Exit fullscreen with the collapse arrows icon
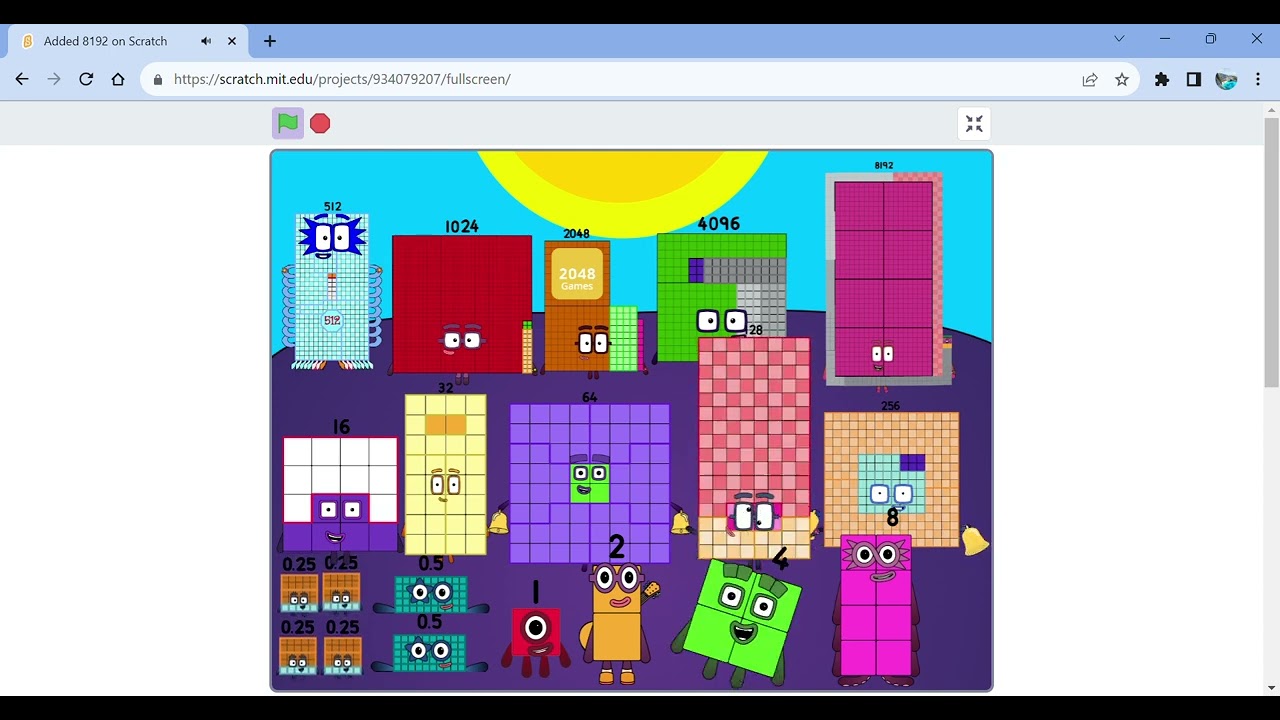Viewport: 1280px width, 720px height. click(974, 124)
